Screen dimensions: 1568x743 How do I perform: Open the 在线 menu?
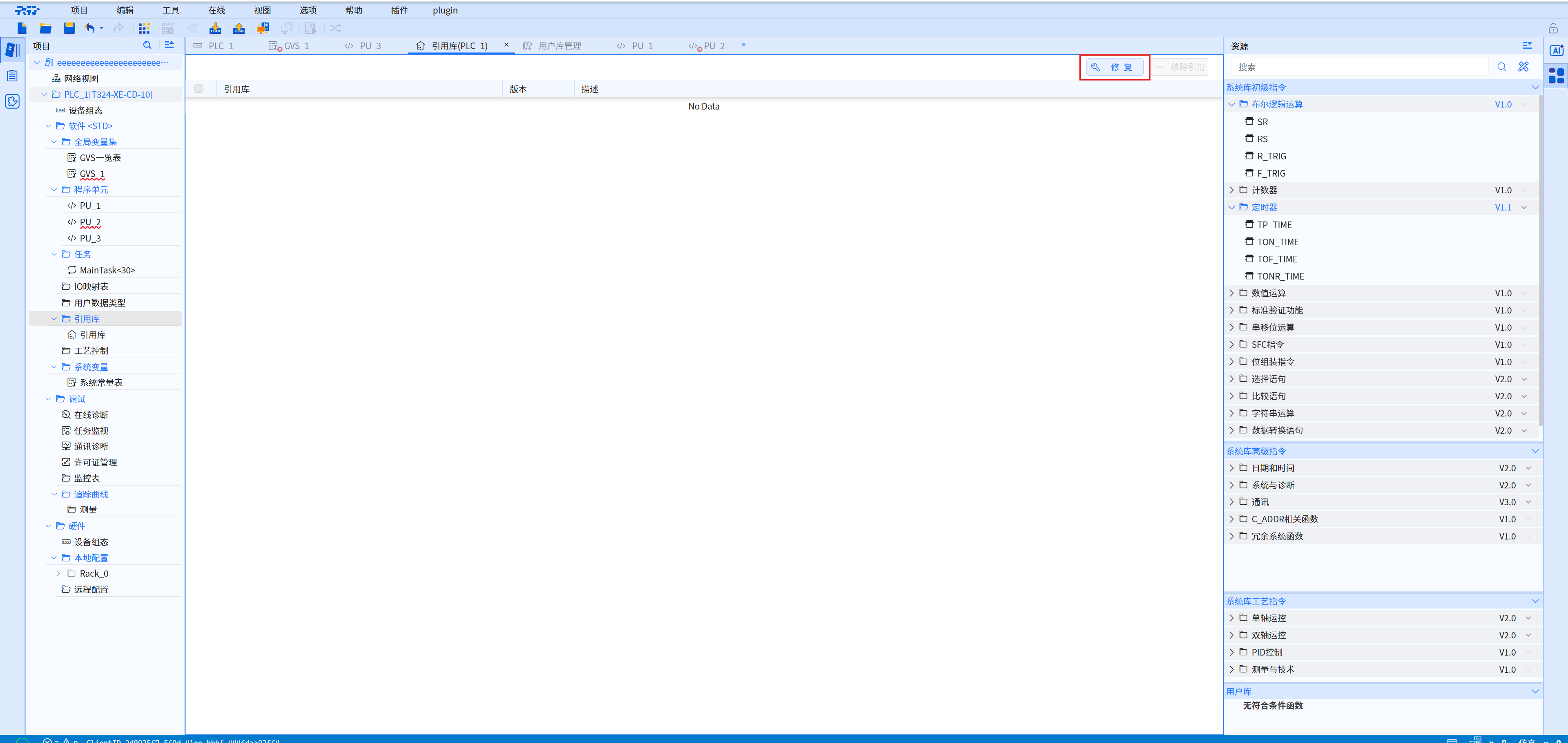(x=216, y=10)
